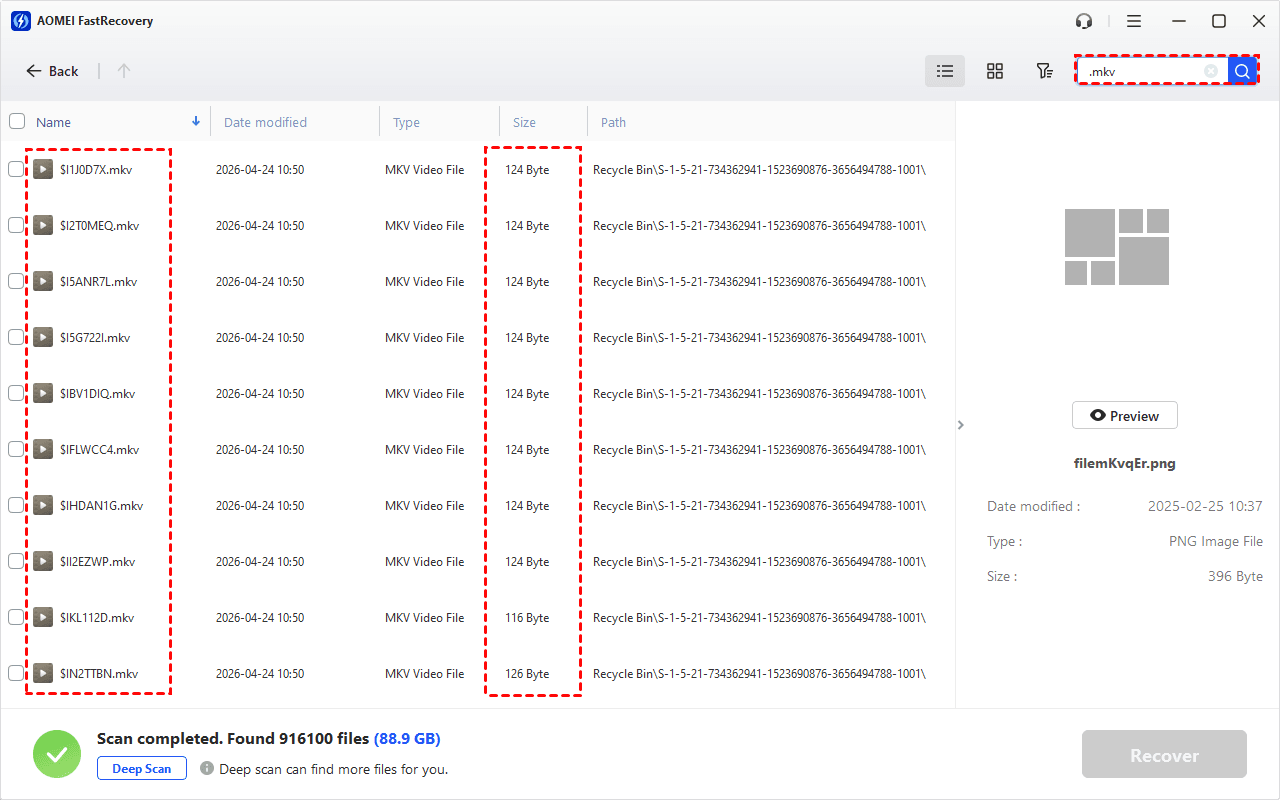Viewport: 1280px width, 800px height.
Task: Click the blue search magnifier button
Action: (x=1242, y=71)
